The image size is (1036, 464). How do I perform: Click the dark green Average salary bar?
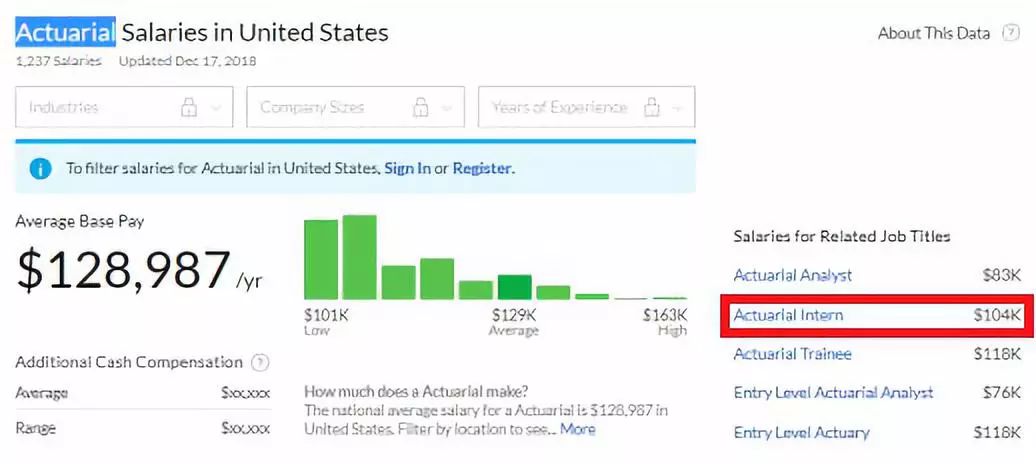(x=515, y=287)
